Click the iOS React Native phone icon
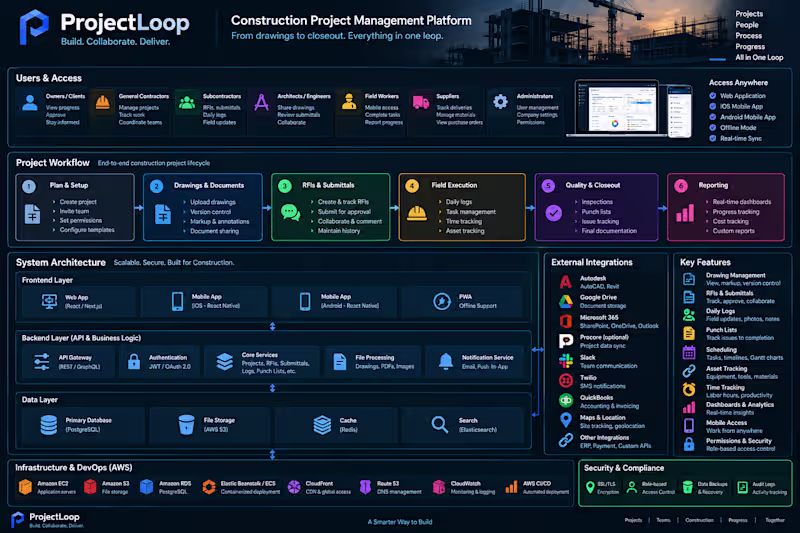 (x=178, y=301)
